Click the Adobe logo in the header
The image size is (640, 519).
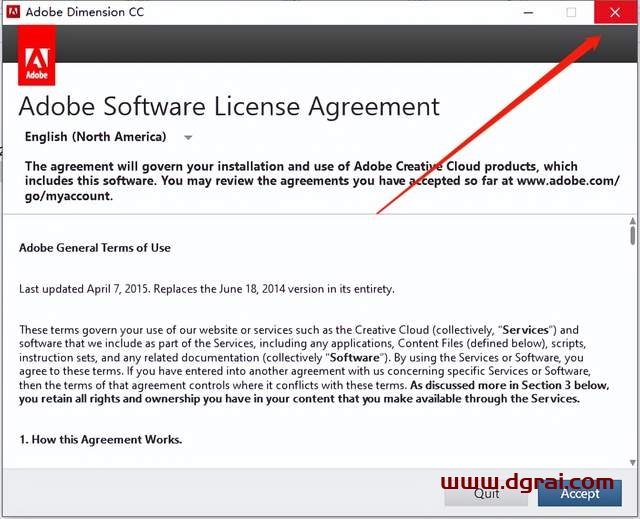37,55
